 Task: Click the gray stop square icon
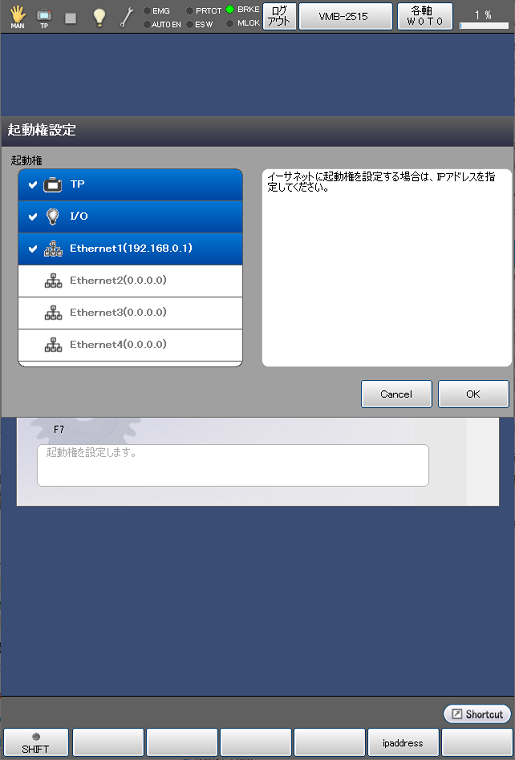click(71, 18)
